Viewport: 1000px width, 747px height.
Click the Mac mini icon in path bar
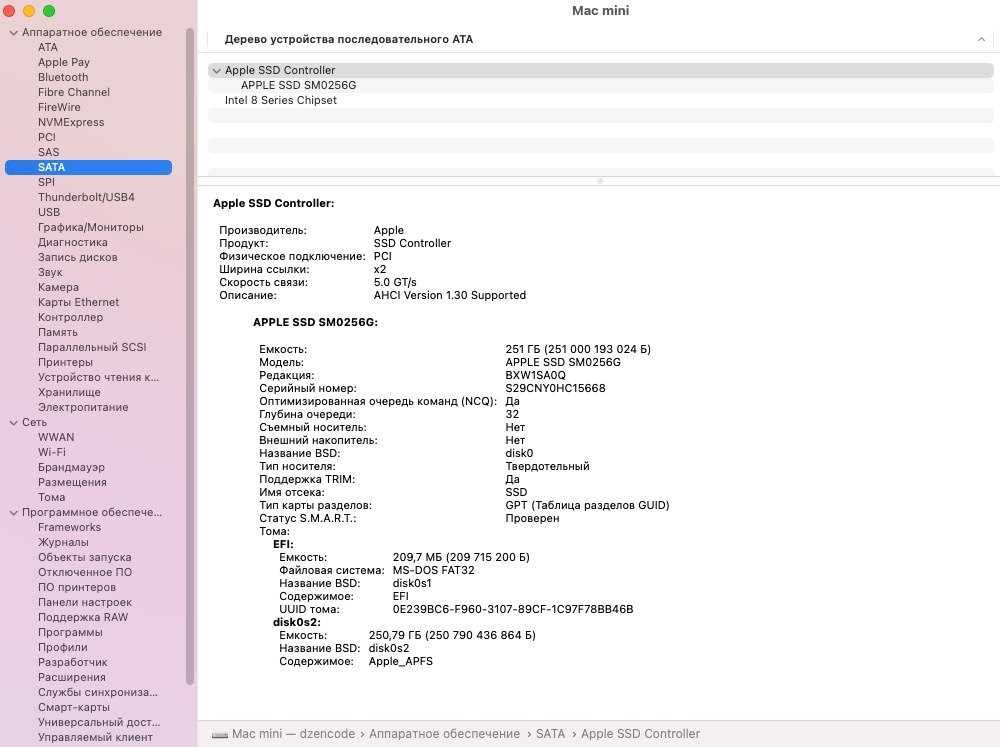220,735
